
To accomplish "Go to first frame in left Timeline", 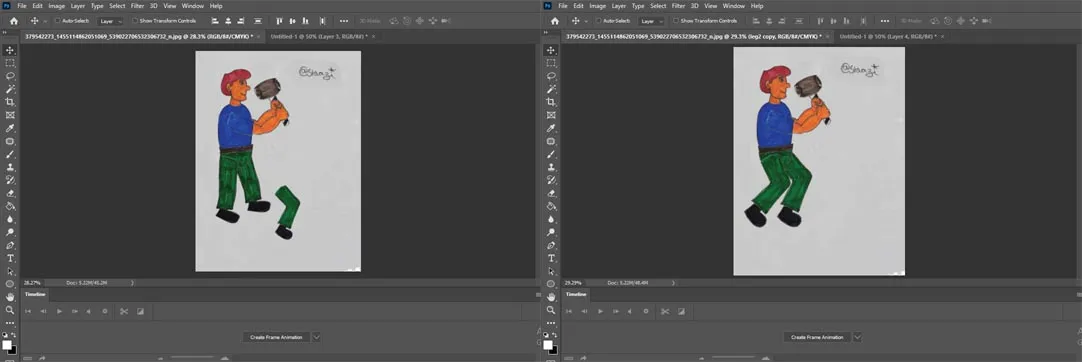I will point(28,311).
